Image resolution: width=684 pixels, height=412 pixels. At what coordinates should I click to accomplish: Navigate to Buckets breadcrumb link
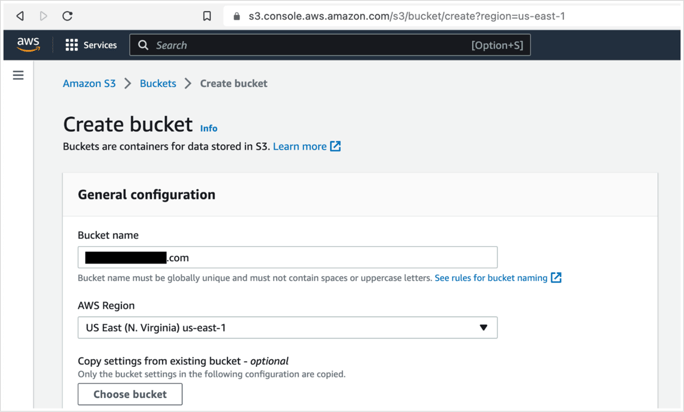158,84
